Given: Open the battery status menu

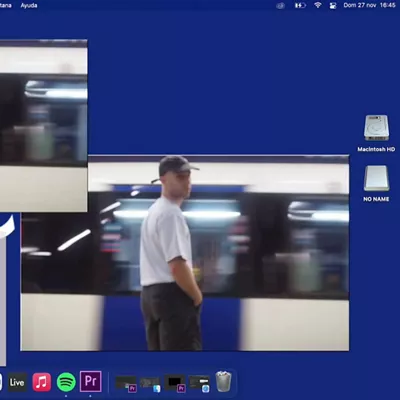Looking at the screenshot, I should coord(300,5).
